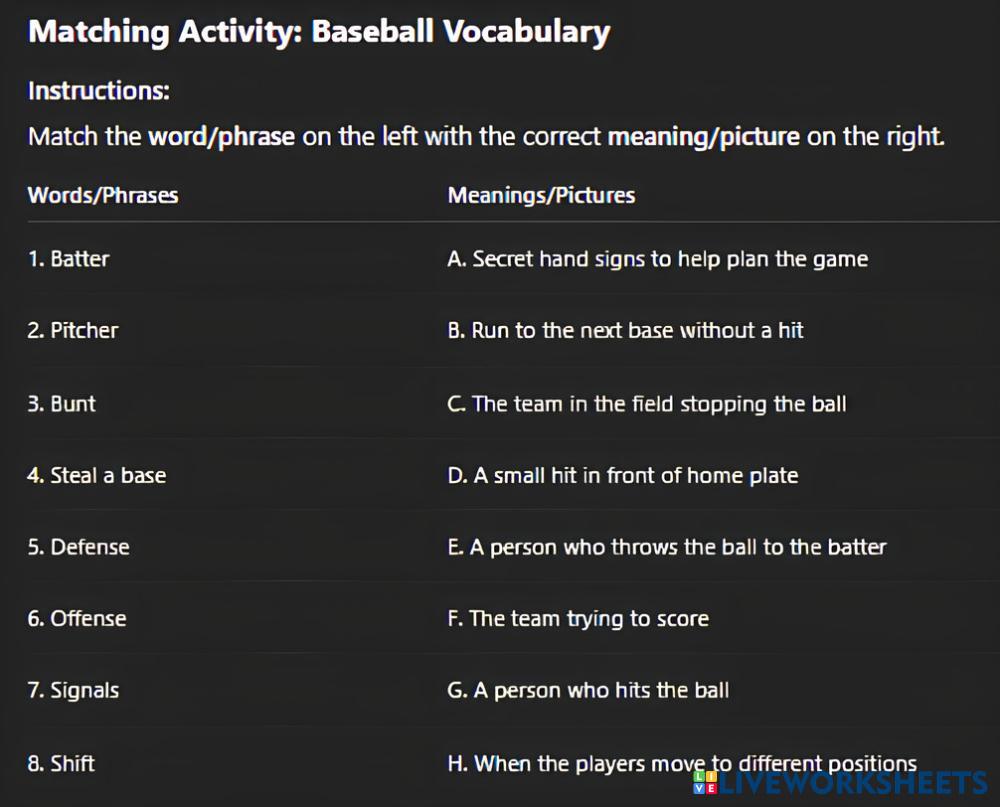The height and width of the screenshot is (807, 1000).
Task: Click the 'Words/Phrases' column header
Action: 103,195
